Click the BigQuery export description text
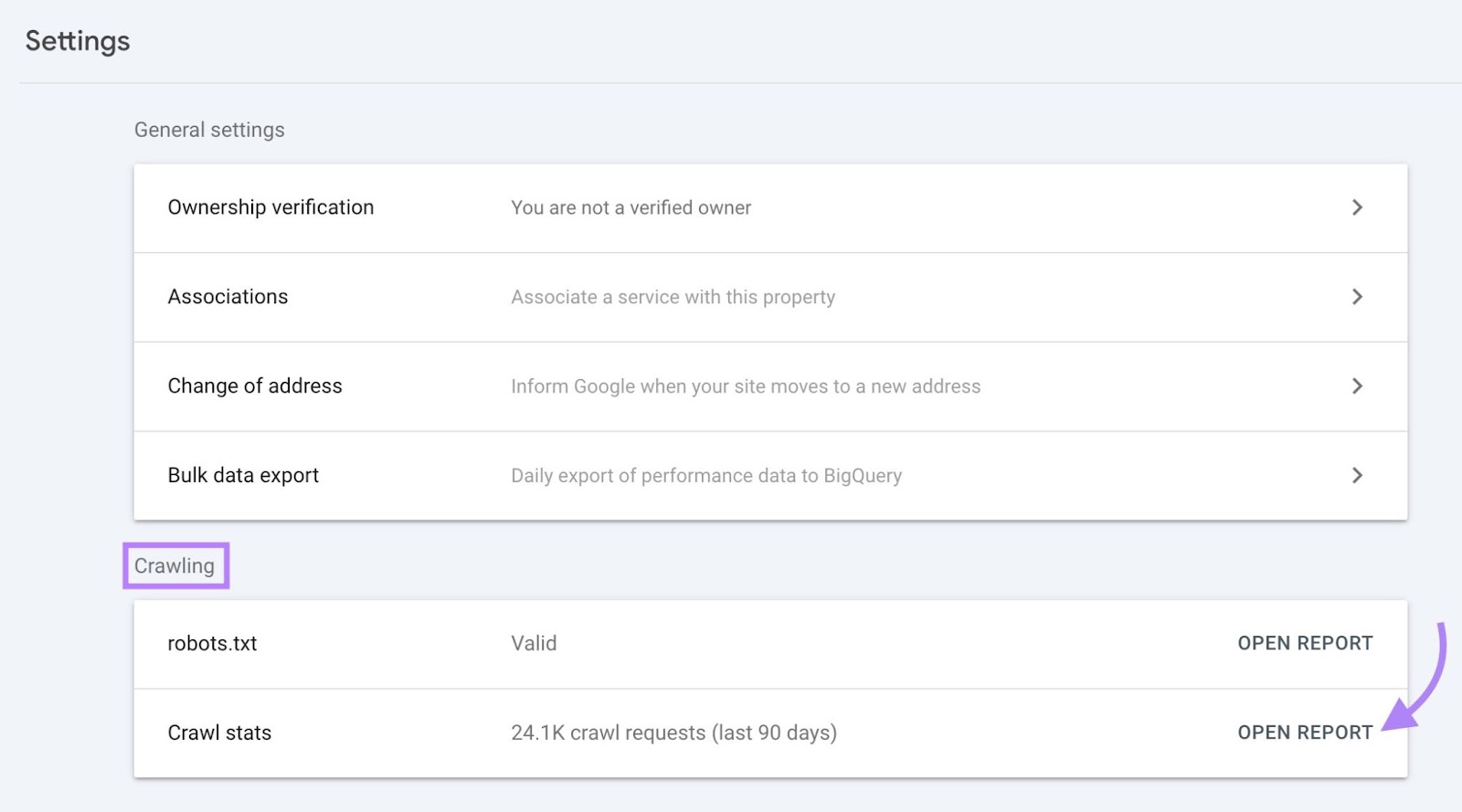The width and height of the screenshot is (1462, 812). 706,475
